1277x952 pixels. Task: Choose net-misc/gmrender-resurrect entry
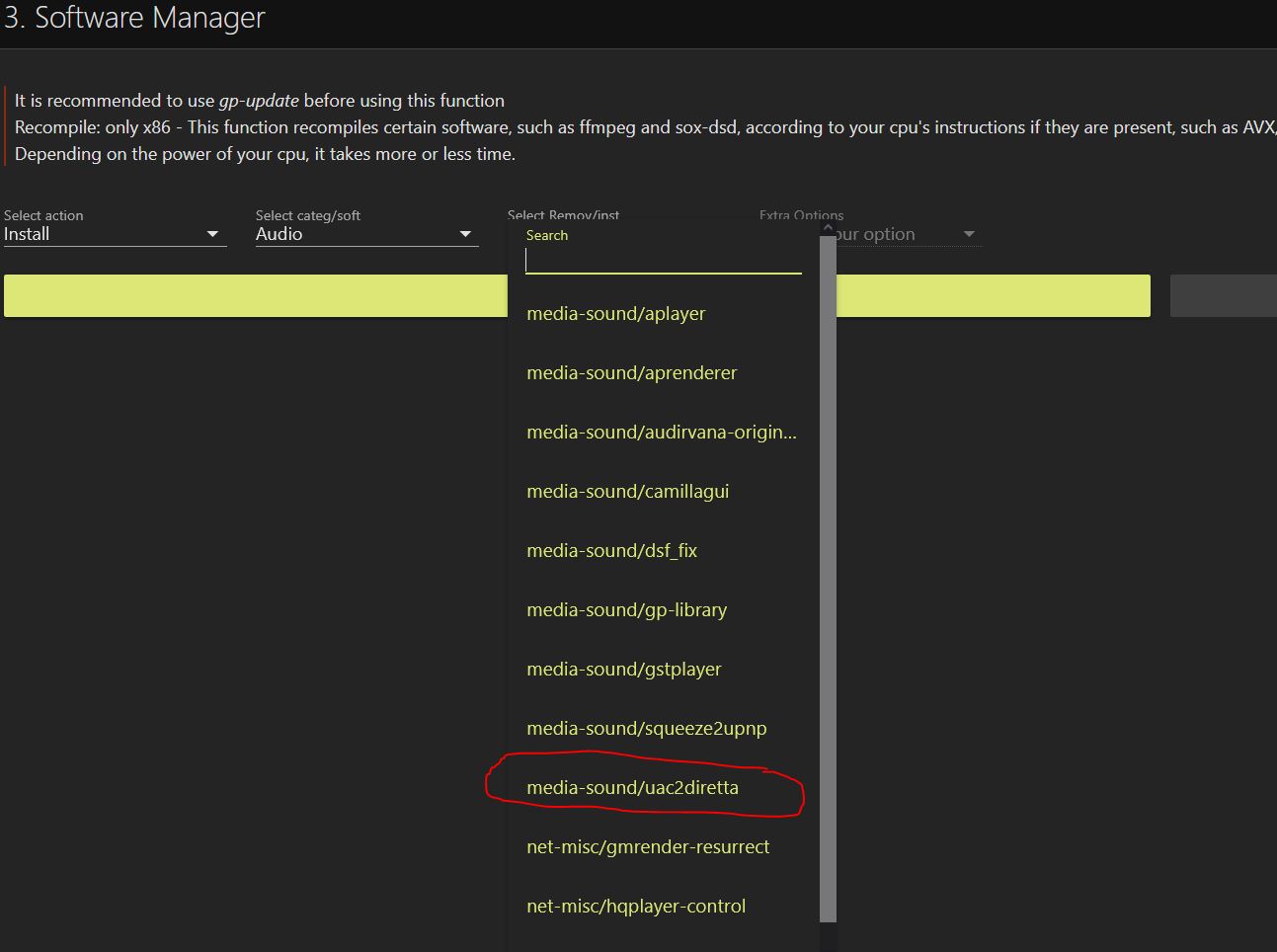click(663, 847)
